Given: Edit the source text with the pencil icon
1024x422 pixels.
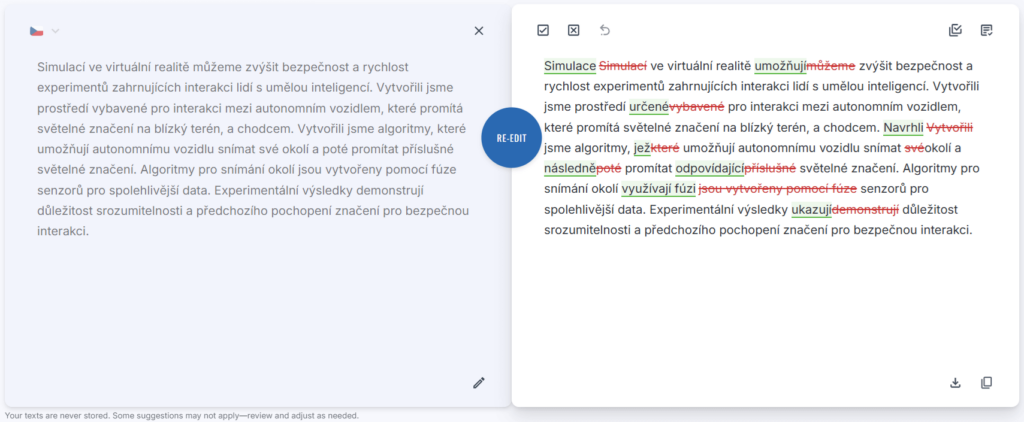Looking at the screenshot, I should click(x=479, y=382).
